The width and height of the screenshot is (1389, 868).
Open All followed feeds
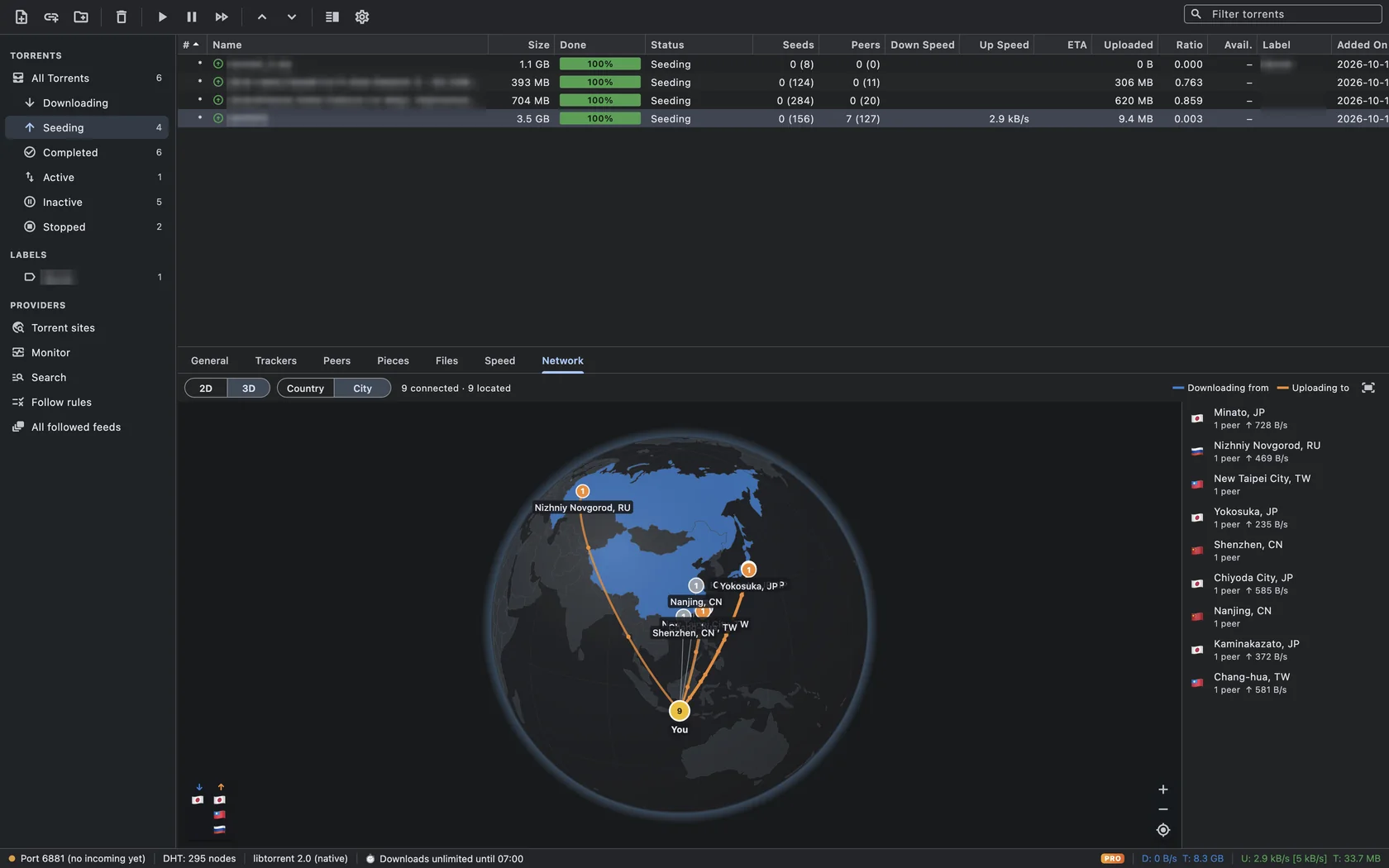click(87, 427)
